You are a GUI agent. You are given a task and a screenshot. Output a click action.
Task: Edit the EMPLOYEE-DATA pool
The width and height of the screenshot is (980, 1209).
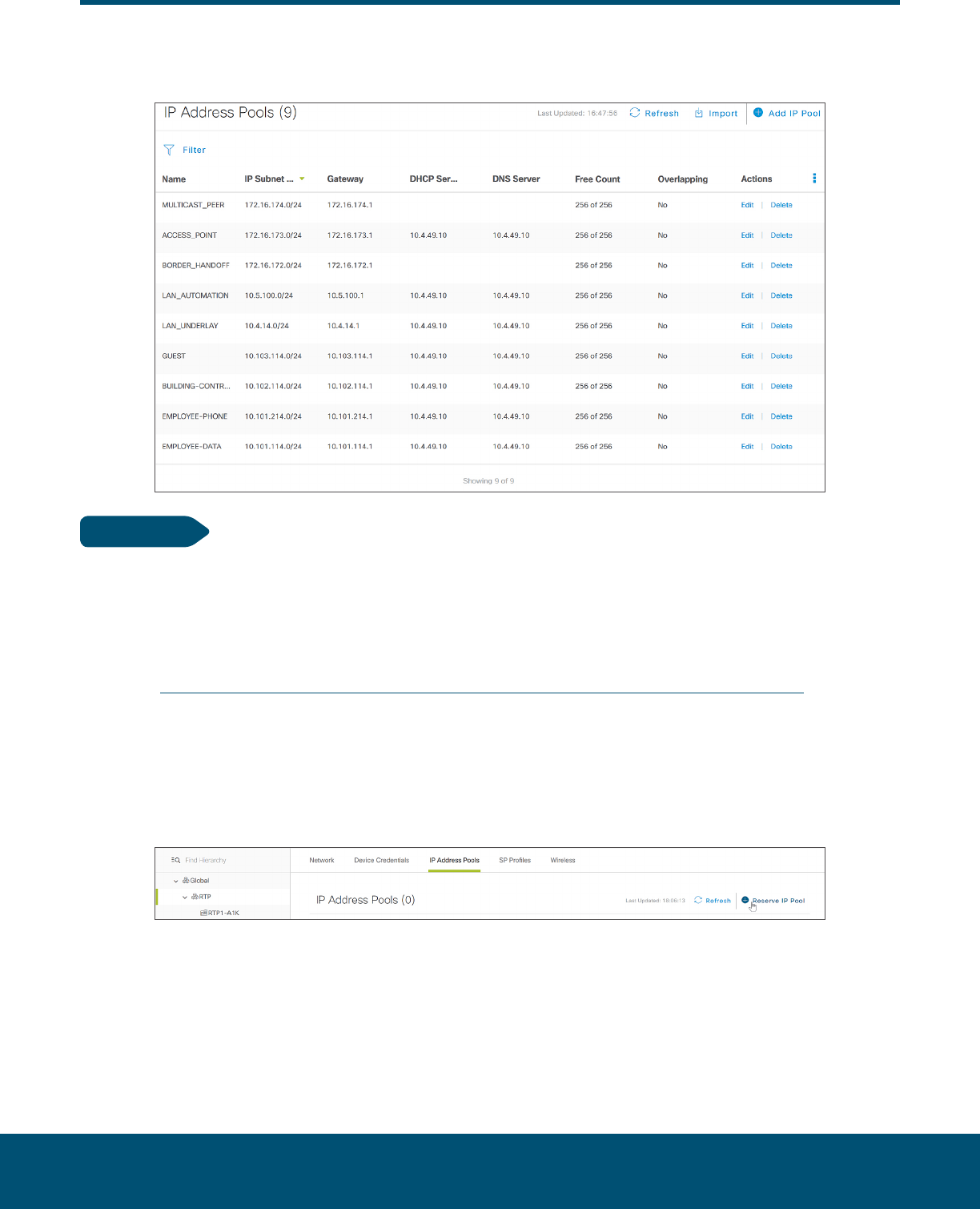click(x=747, y=447)
